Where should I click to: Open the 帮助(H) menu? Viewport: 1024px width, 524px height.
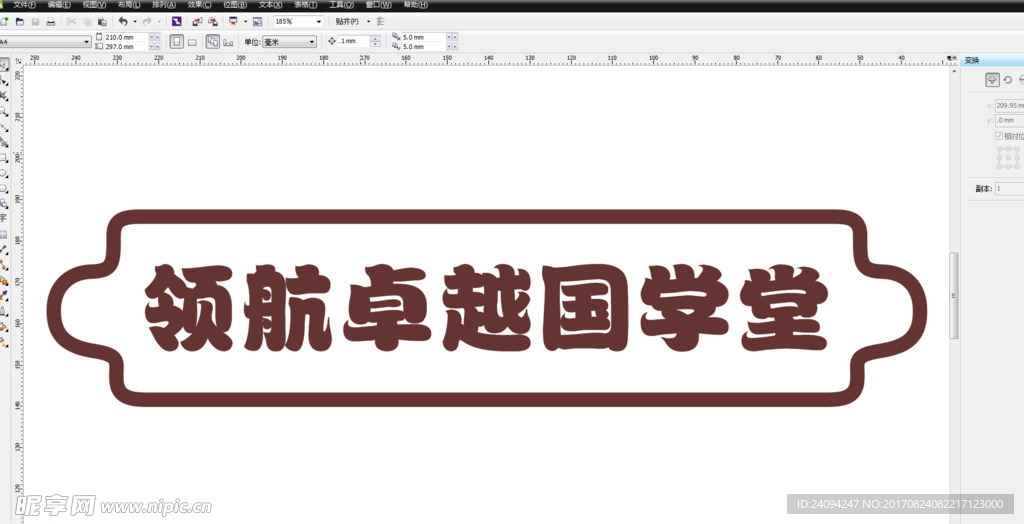coord(415,5)
